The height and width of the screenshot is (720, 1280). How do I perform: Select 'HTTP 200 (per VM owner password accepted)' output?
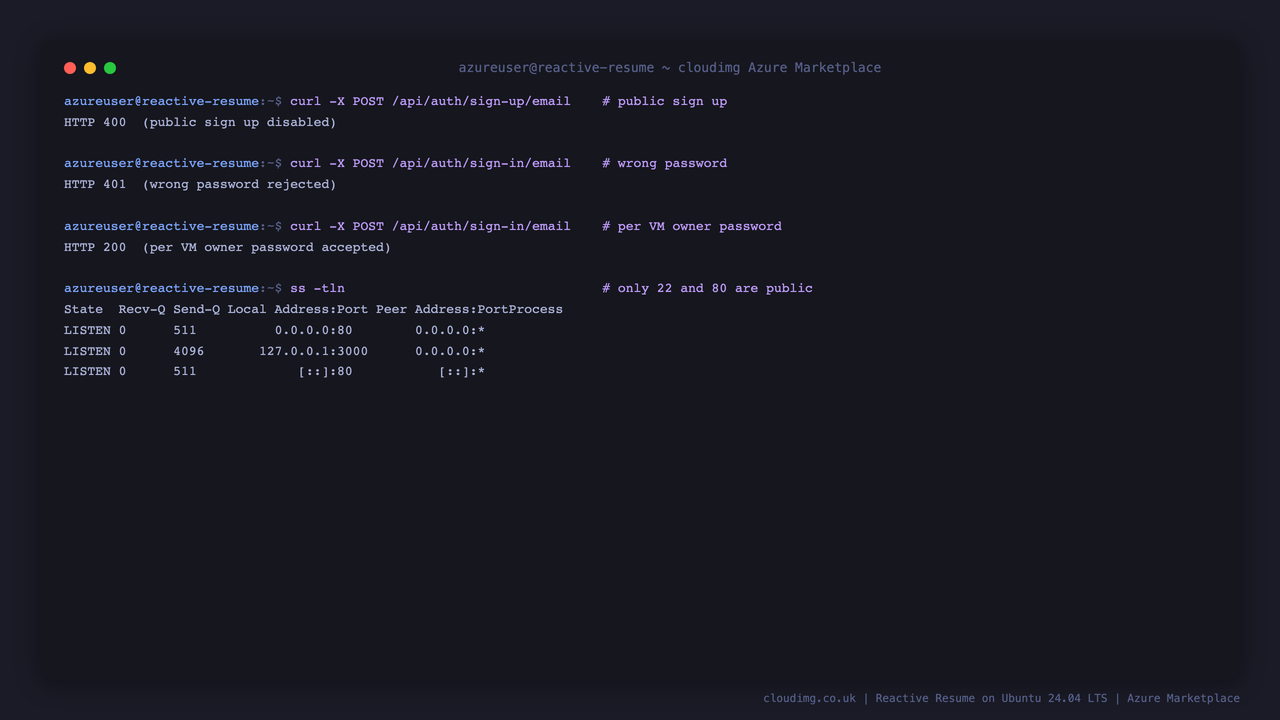point(227,247)
